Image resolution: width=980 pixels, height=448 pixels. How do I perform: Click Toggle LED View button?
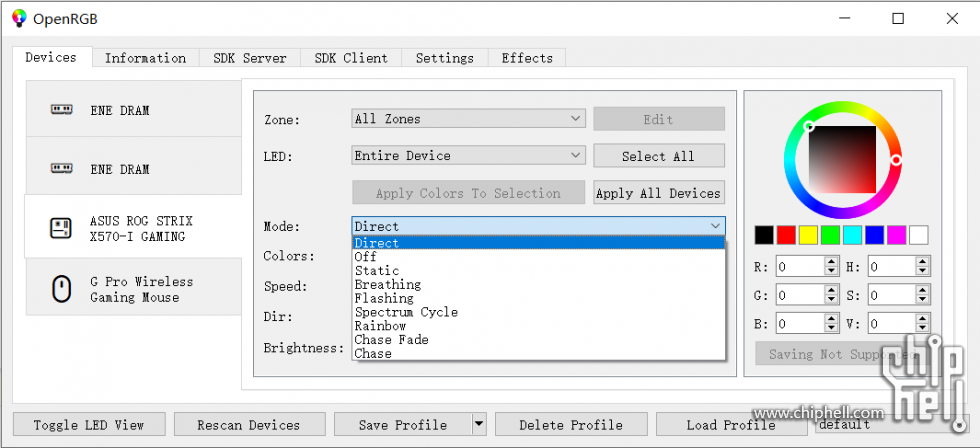(89, 425)
